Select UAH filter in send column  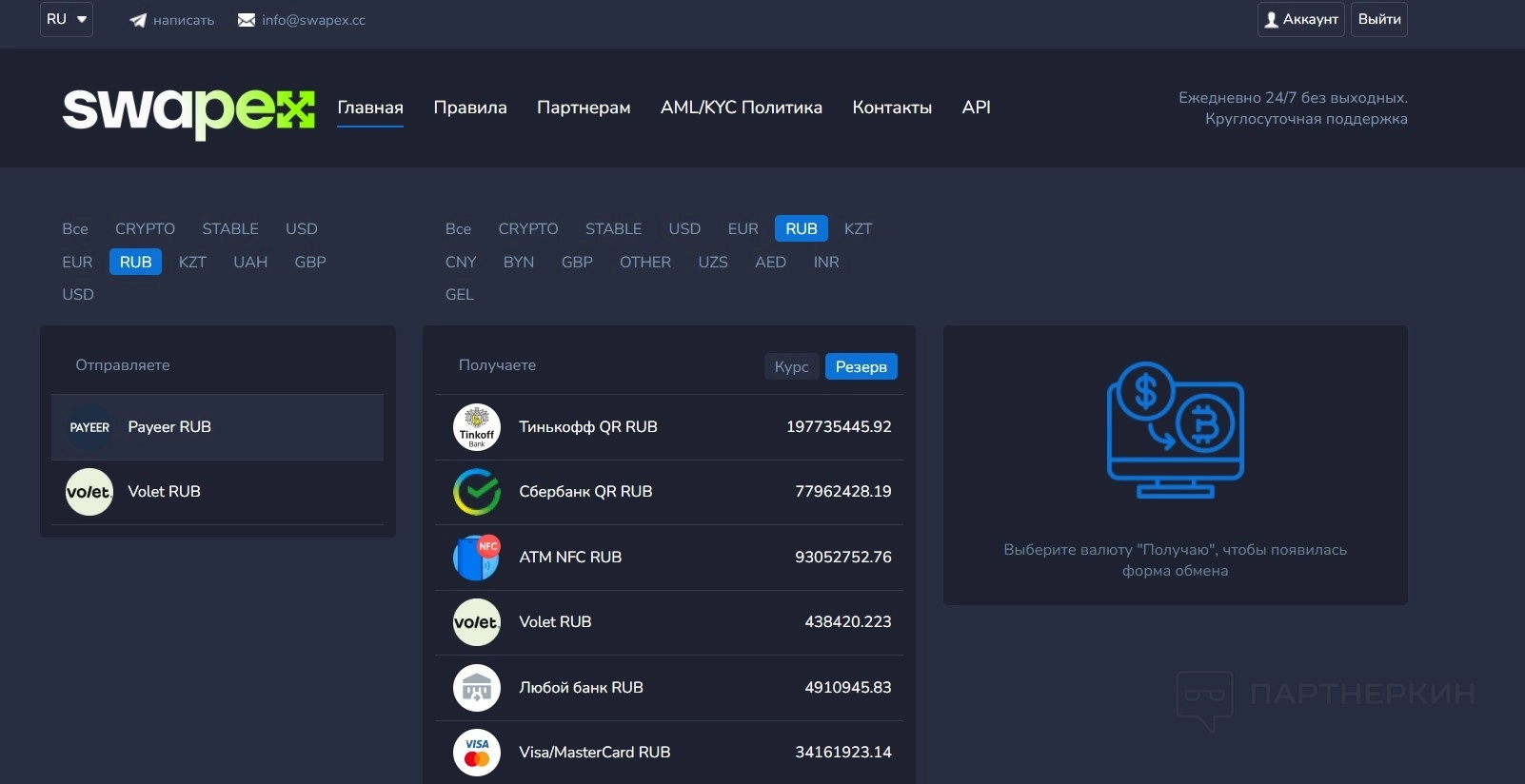point(250,262)
